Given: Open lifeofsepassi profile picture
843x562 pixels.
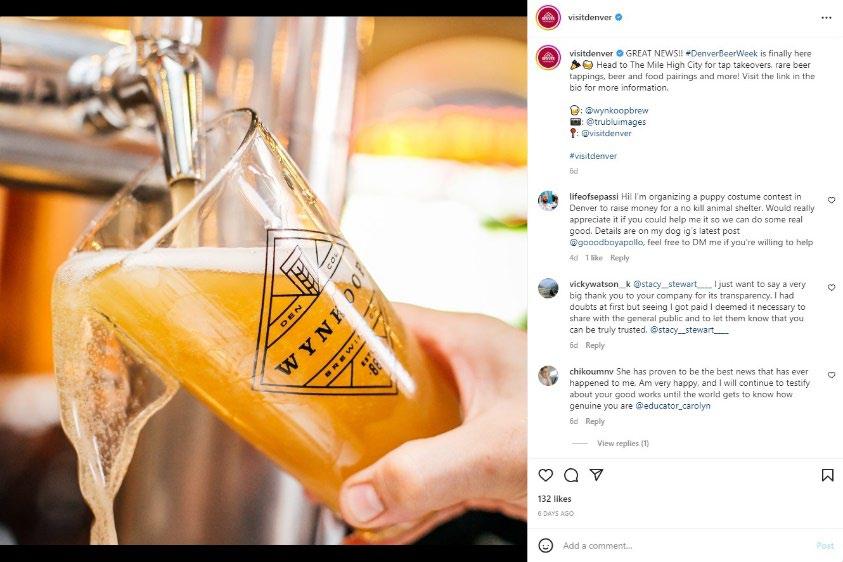Looking at the screenshot, I should click(548, 201).
